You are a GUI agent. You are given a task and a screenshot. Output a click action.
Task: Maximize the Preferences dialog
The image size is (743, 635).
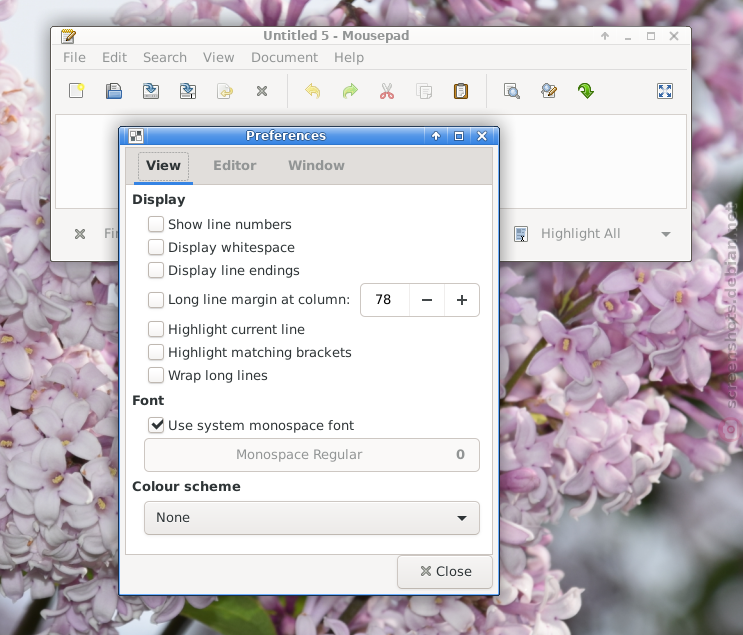(459, 136)
